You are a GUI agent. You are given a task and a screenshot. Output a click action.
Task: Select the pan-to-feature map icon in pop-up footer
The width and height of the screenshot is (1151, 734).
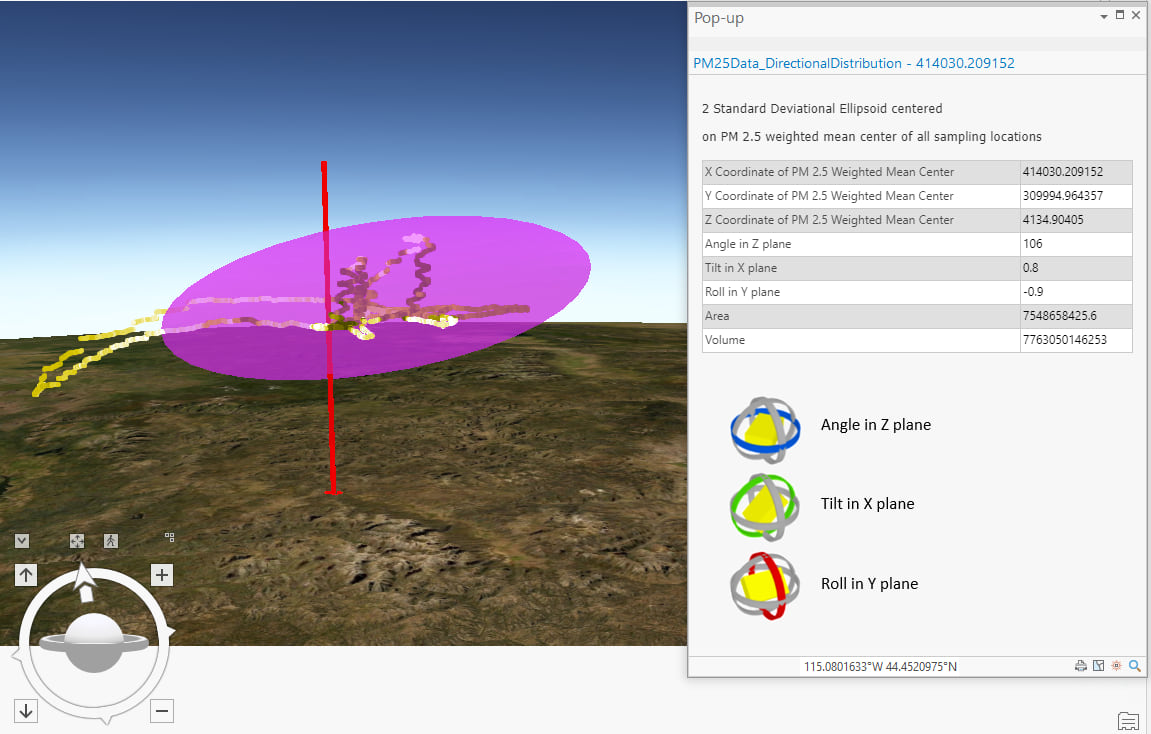pos(1098,665)
